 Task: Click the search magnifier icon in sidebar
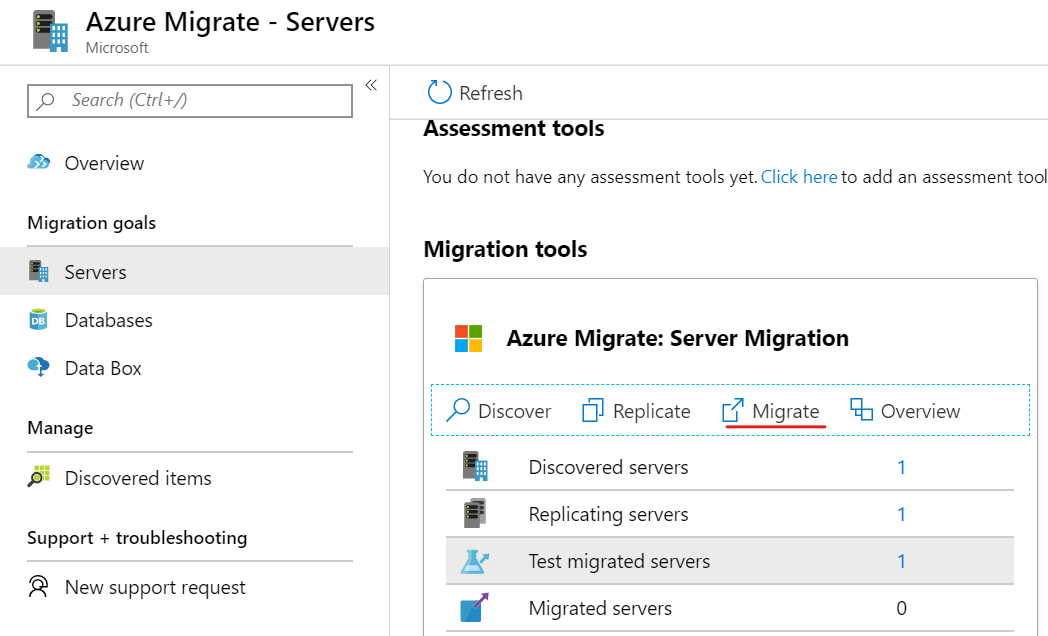point(45,101)
